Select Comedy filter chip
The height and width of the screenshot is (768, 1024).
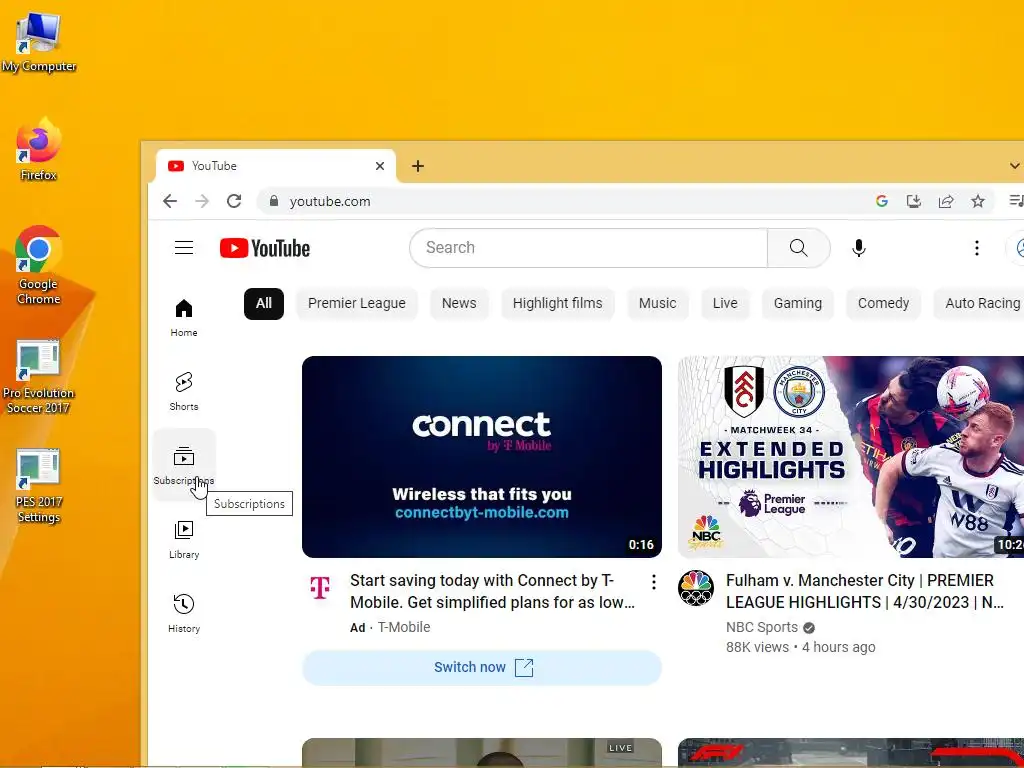[x=883, y=304]
